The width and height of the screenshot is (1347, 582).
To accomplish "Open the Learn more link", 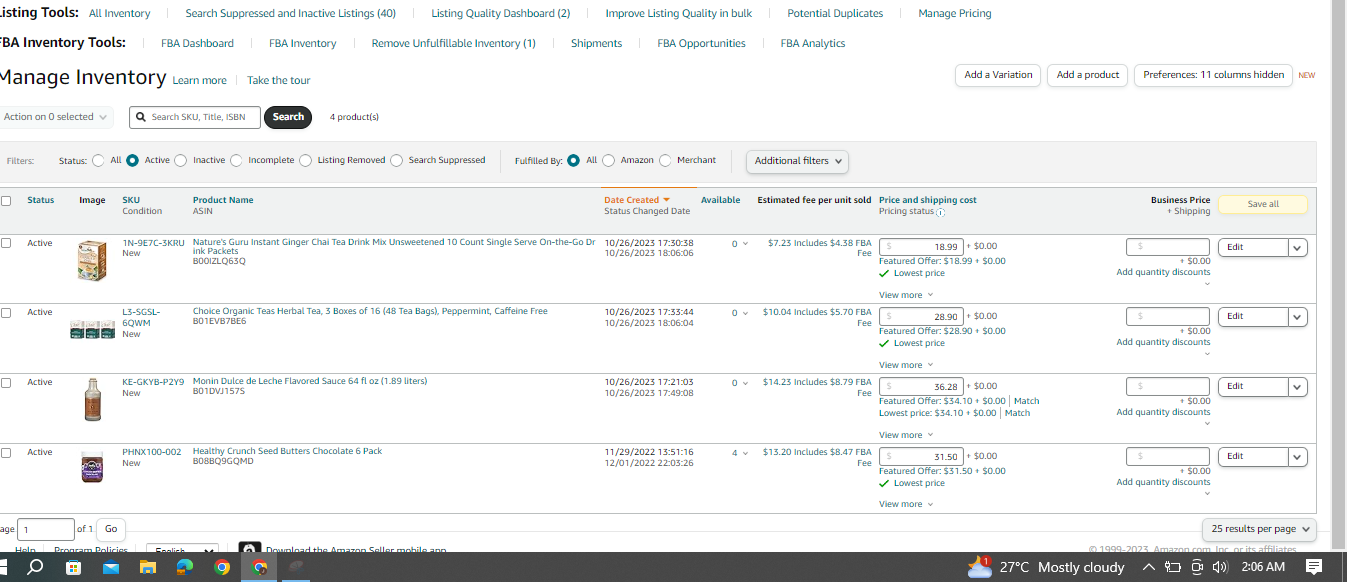I will point(199,80).
